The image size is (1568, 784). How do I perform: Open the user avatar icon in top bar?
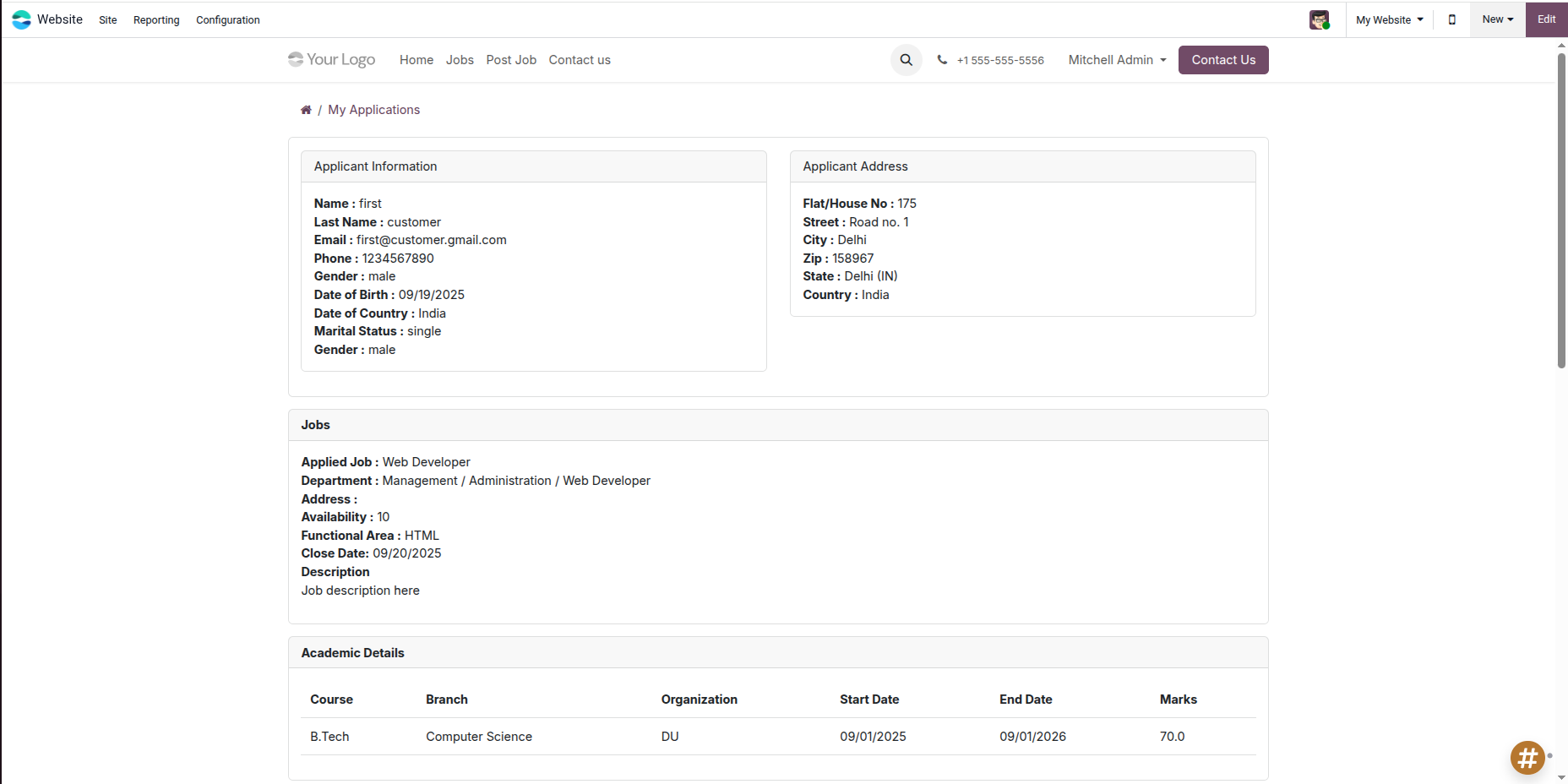tap(1319, 19)
